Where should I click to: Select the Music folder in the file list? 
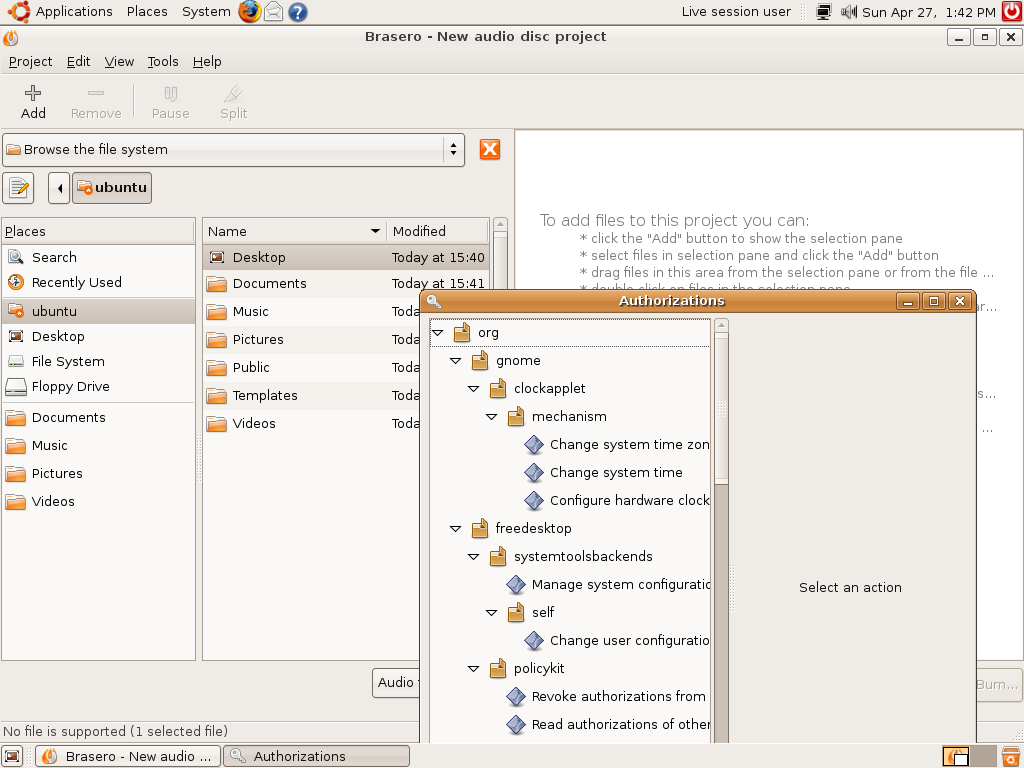[250, 311]
